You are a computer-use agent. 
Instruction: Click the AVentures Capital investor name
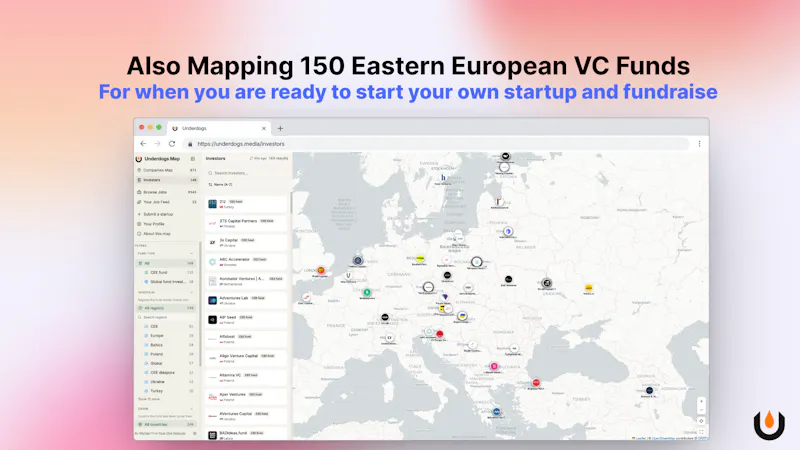(x=236, y=414)
